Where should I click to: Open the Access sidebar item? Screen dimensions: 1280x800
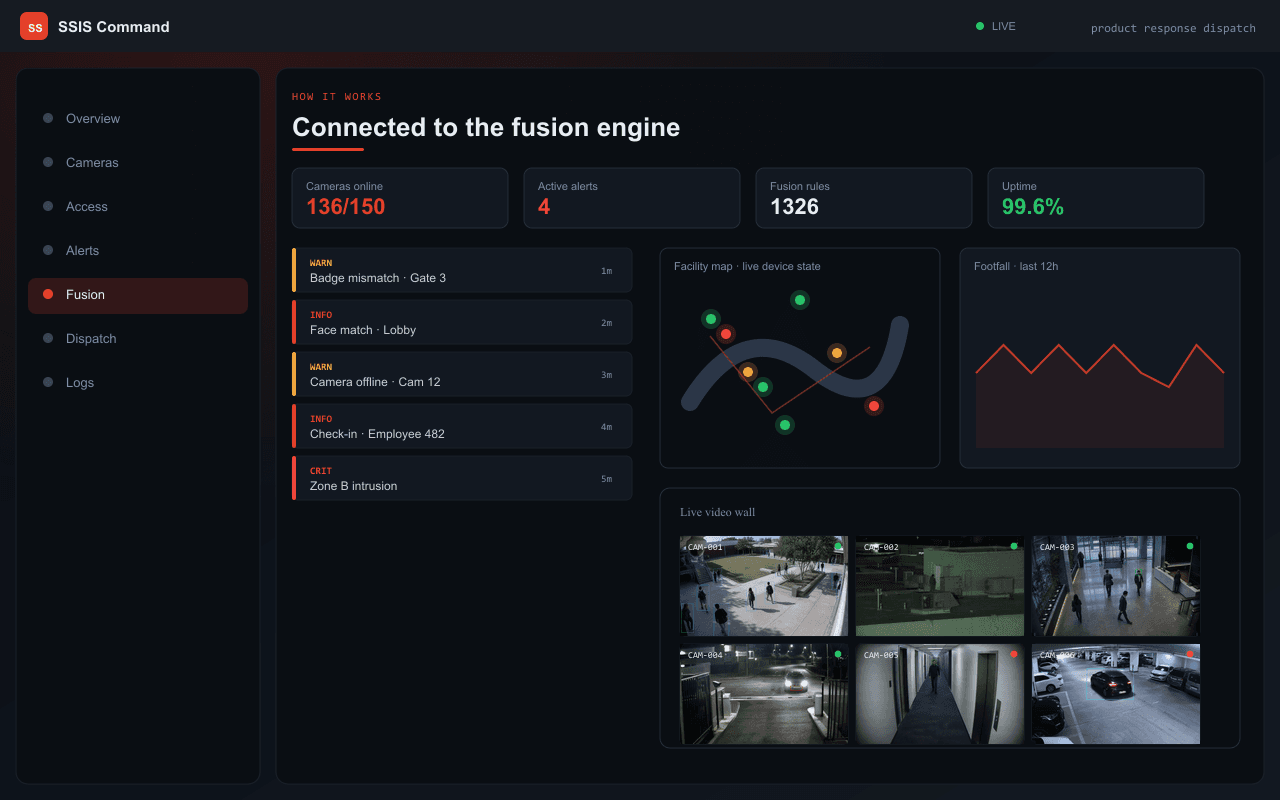[138, 206]
